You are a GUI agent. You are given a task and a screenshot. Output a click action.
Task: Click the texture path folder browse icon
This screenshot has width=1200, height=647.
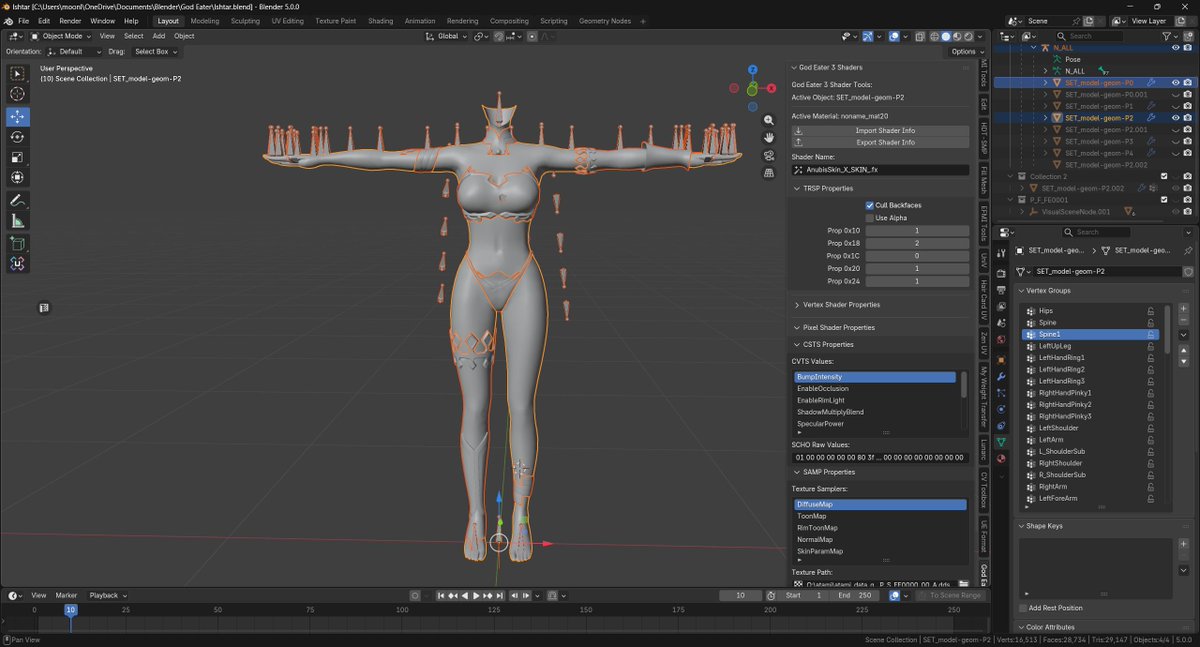(x=963, y=584)
